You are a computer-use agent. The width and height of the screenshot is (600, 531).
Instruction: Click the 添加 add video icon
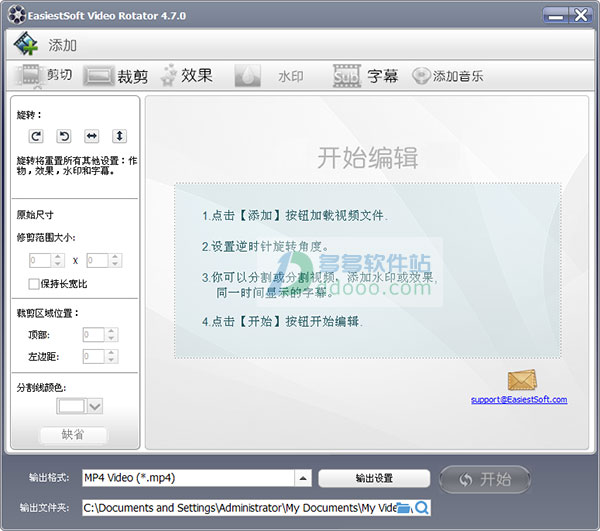[26, 44]
